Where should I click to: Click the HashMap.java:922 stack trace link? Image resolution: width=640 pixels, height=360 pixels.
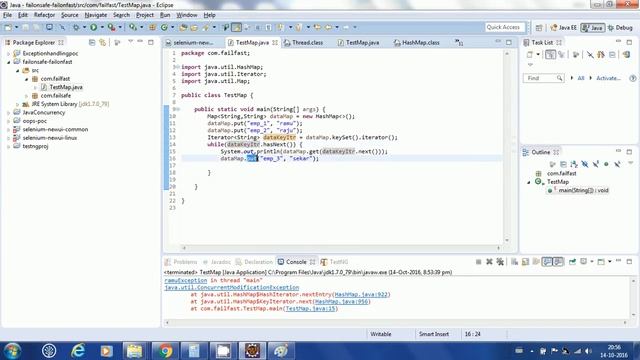pos(361,295)
